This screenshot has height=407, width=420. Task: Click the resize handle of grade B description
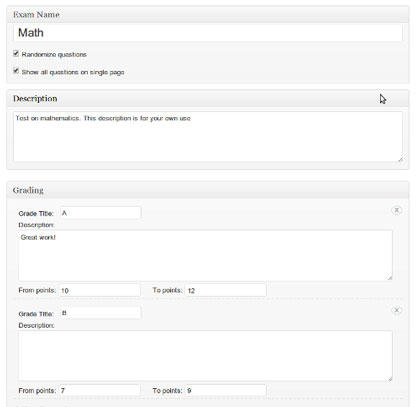[390, 378]
